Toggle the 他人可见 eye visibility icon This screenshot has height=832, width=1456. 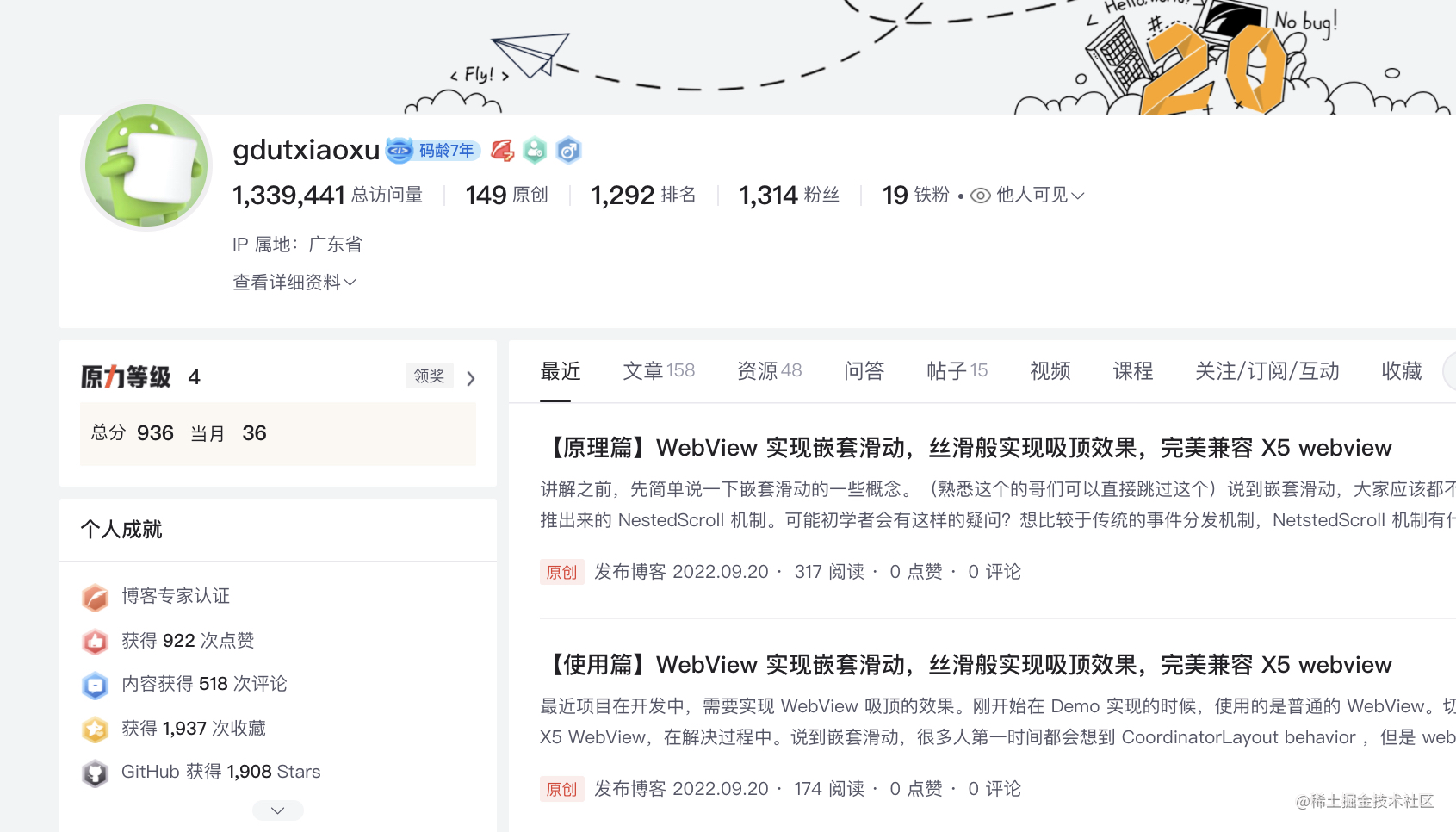click(980, 196)
